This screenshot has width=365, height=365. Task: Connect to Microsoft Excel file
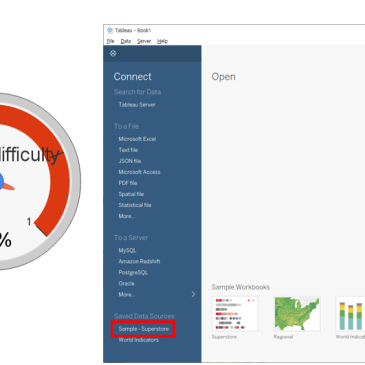(x=137, y=139)
